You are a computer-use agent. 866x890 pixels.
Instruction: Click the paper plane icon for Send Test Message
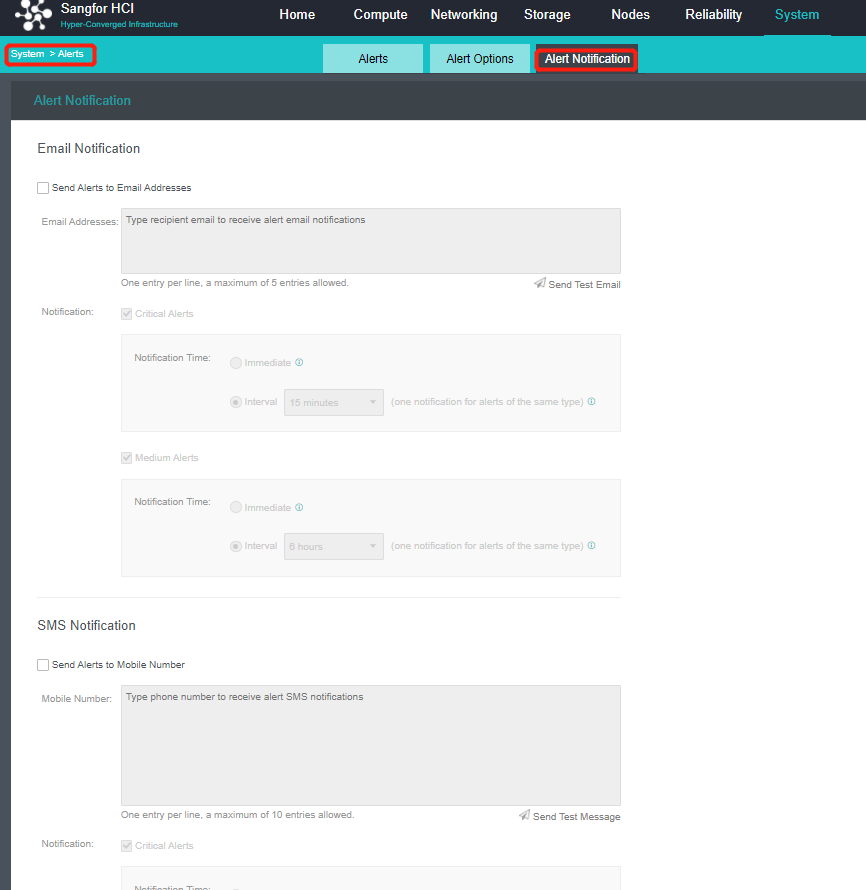(x=524, y=815)
